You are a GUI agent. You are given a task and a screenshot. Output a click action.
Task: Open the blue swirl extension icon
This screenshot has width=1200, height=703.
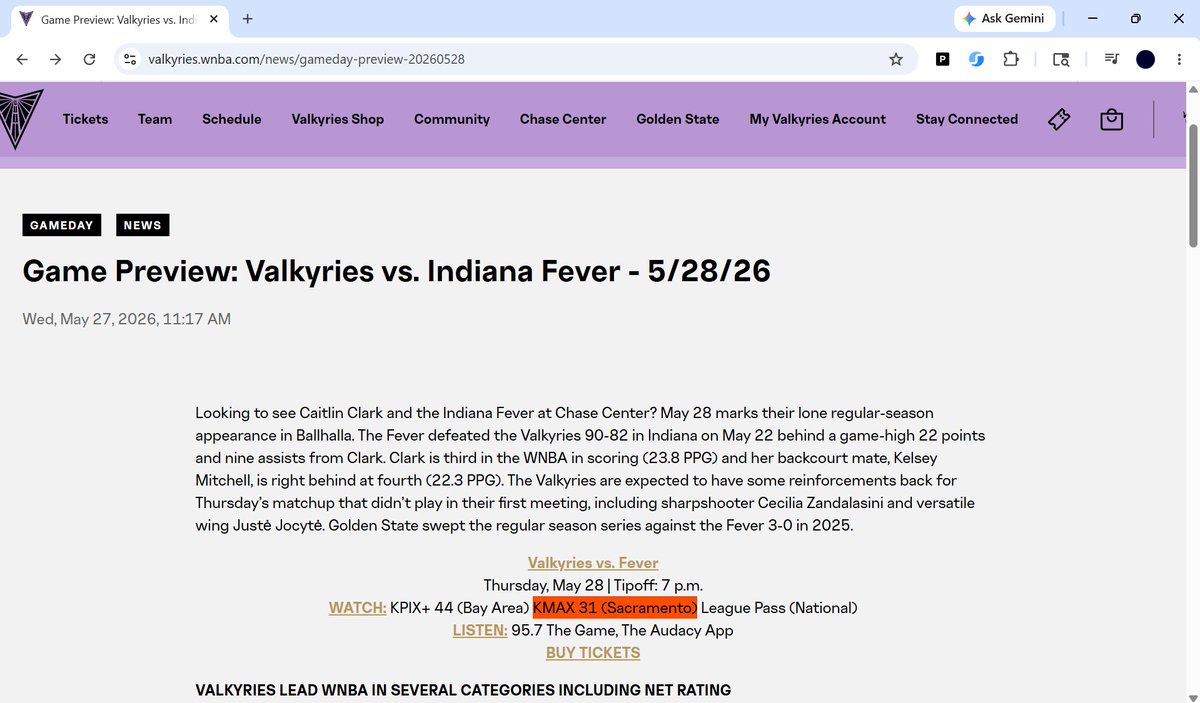976,60
